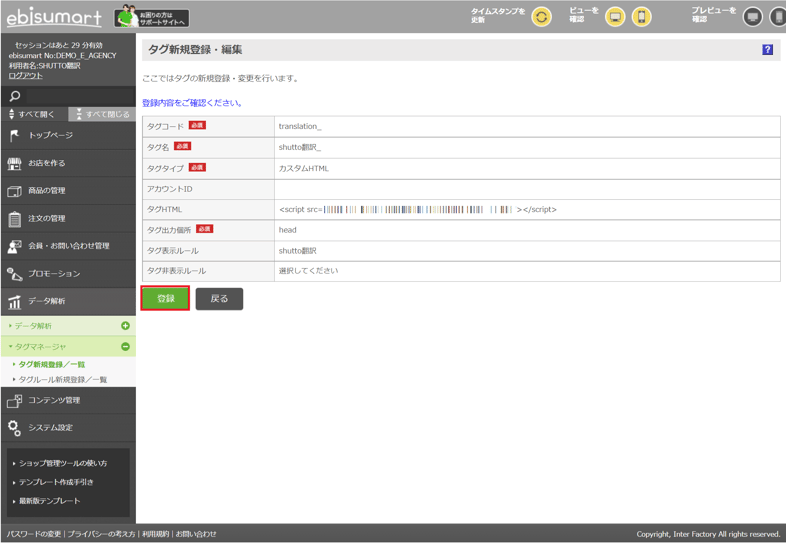The height and width of the screenshot is (544, 786).
Task: Click the search magnifier icon
Action: pyautogui.click(x=15, y=96)
